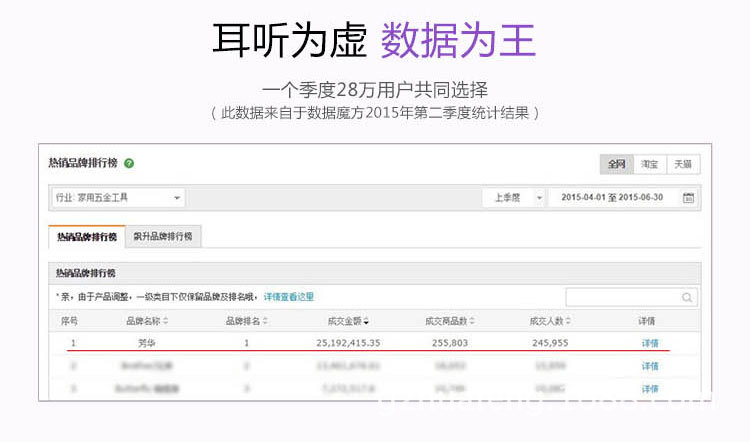Click the brand search input box
Image resolution: width=750 pixels, height=442 pixels.
coord(622,297)
